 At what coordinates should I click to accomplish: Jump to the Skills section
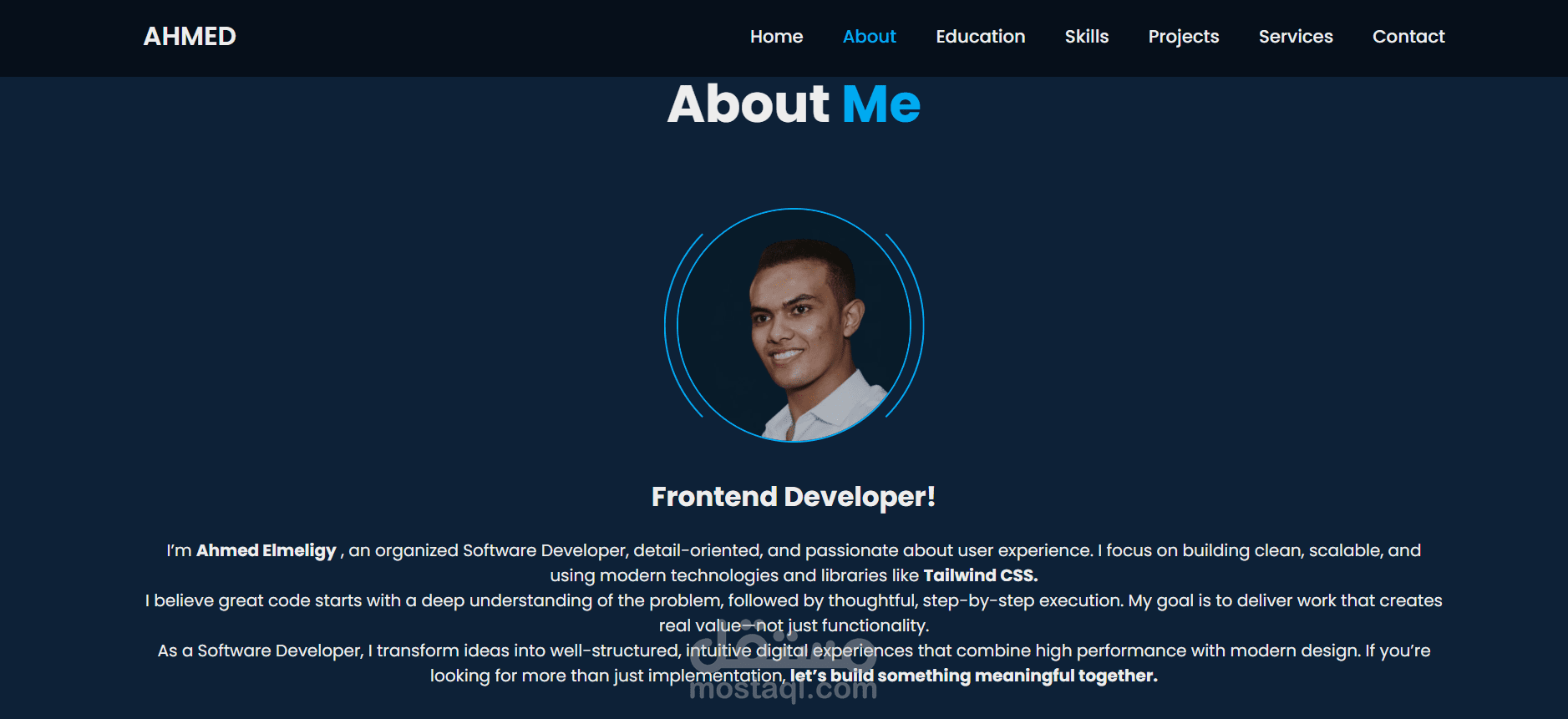click(1086, 37)
